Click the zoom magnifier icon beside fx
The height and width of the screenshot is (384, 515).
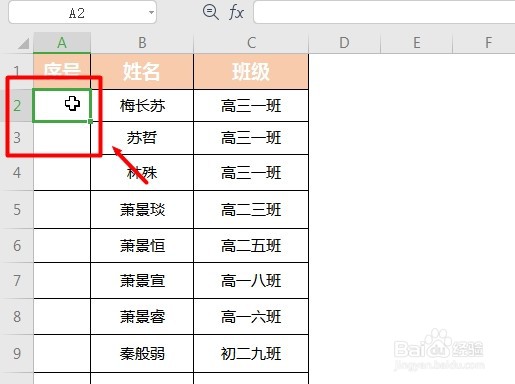click(x=211, y=12)
